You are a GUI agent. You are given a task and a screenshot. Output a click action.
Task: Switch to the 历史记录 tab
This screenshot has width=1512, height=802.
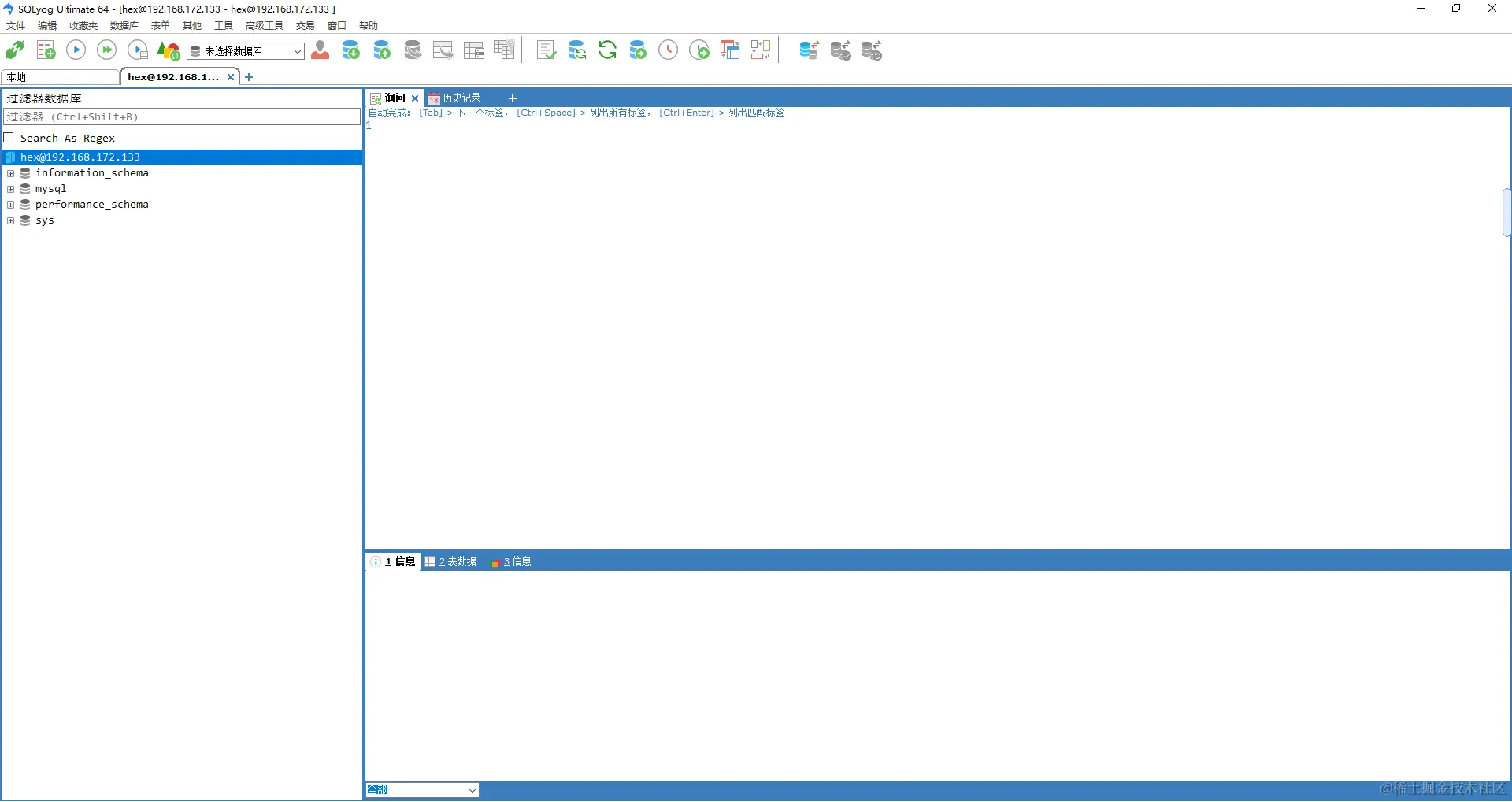[455, 98]
